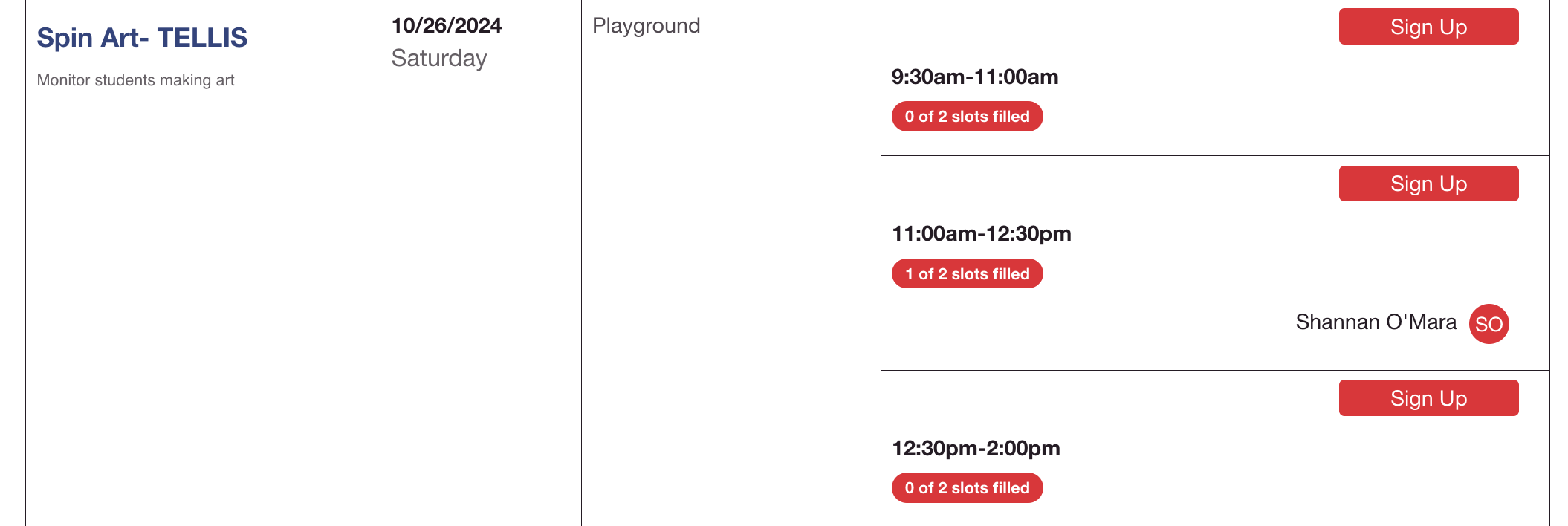Select the 9:30am-11:00am time label

[x=975, y=77]
